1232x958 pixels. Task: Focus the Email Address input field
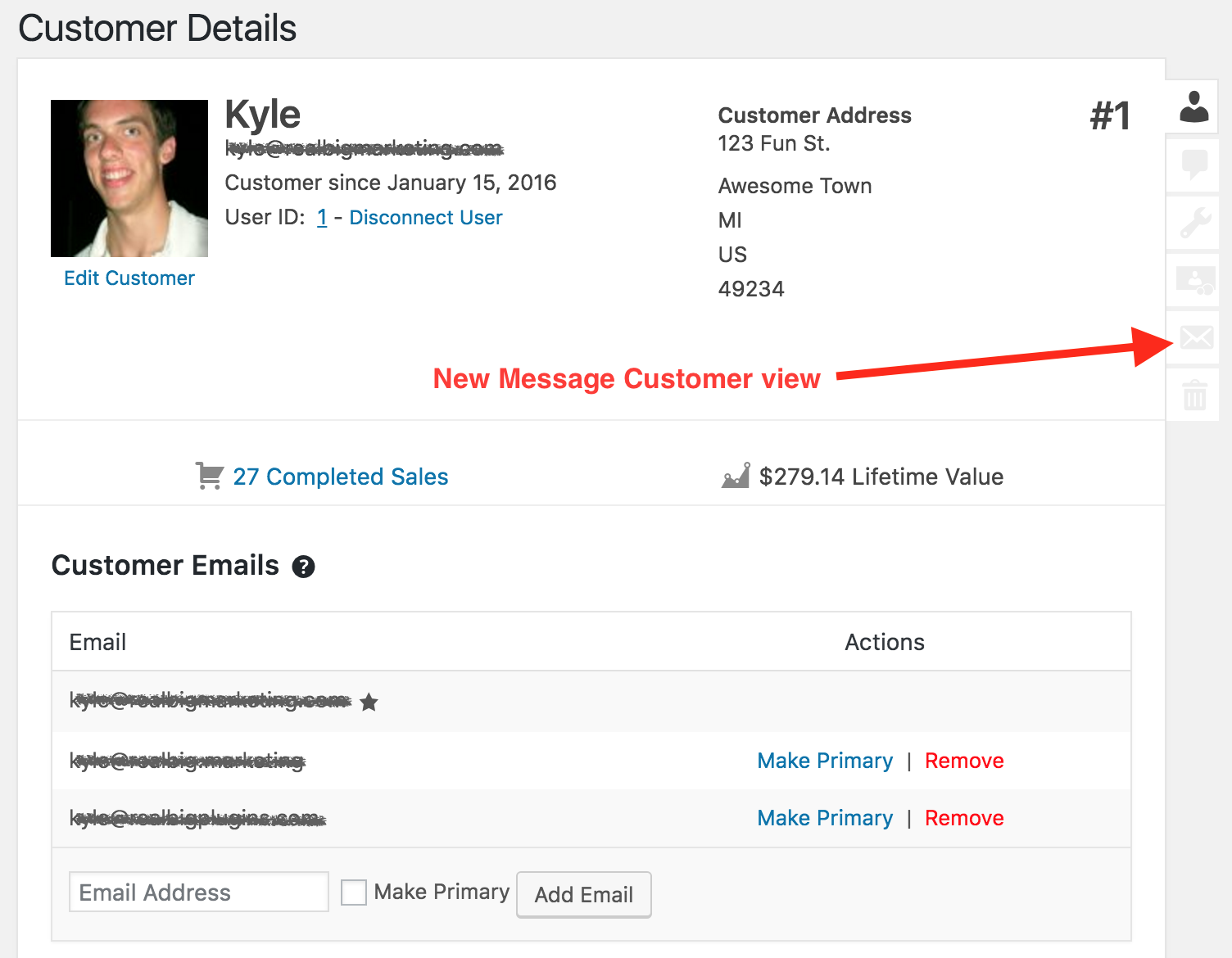click(198, 892)
